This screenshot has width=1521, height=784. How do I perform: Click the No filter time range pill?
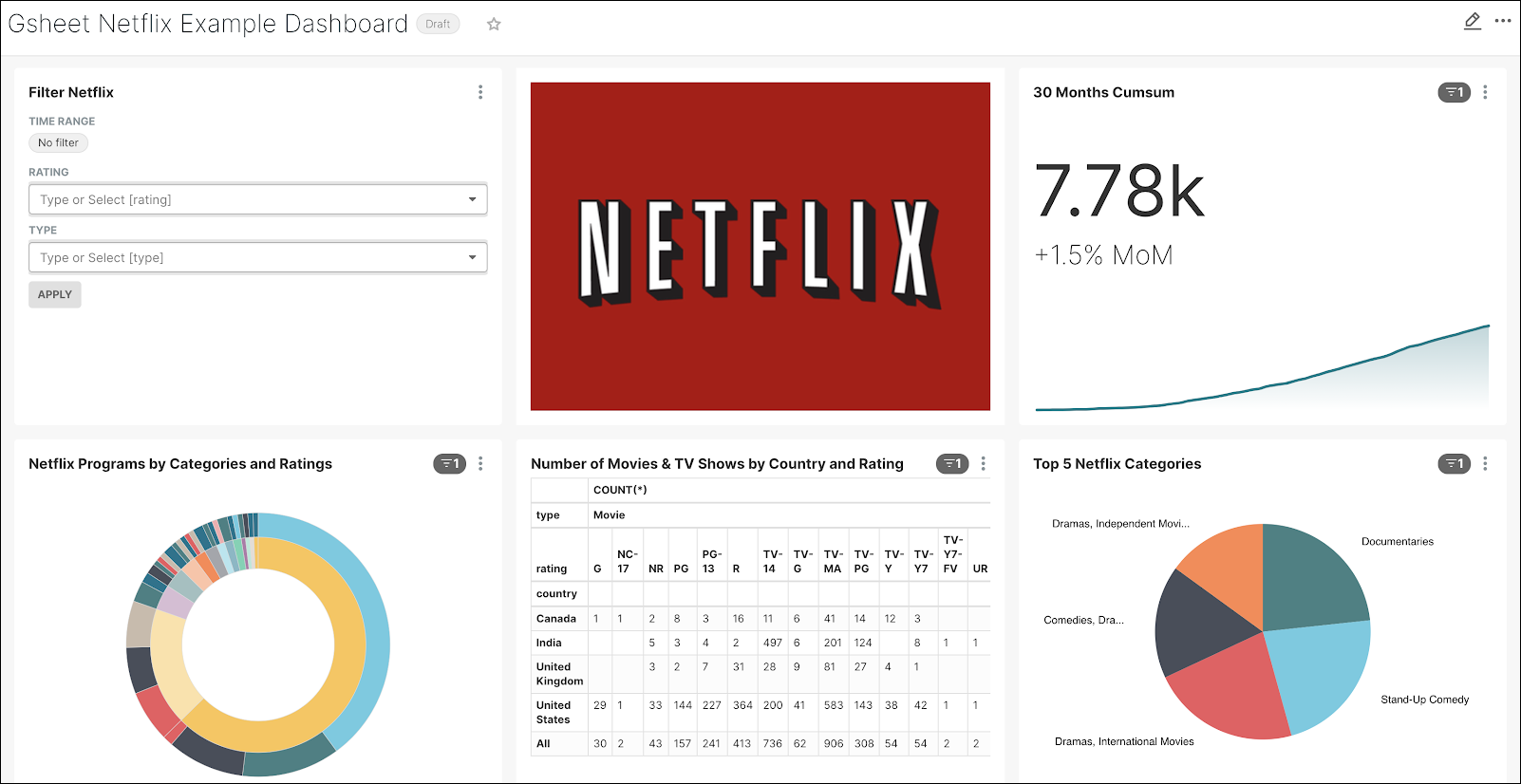[58, 142]
